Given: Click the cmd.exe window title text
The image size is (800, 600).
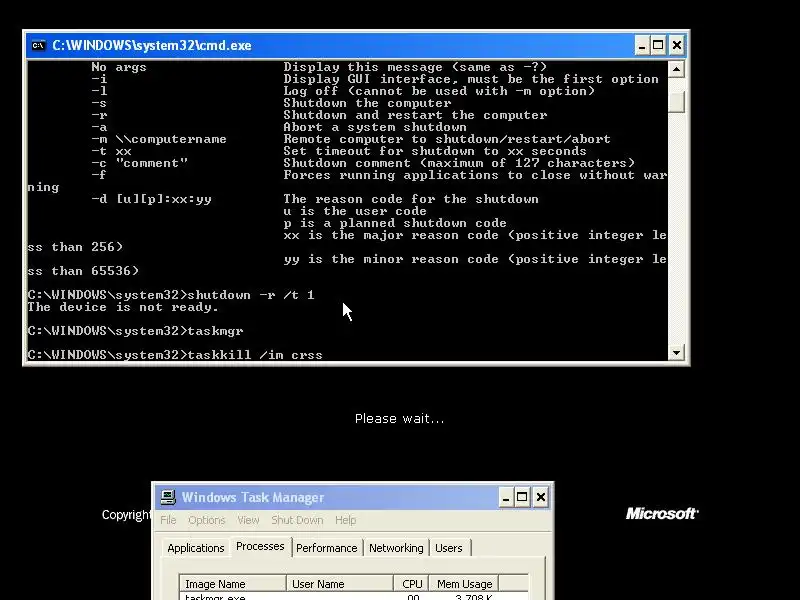Looking at the screenshot, I should click(x=152, y=45).
